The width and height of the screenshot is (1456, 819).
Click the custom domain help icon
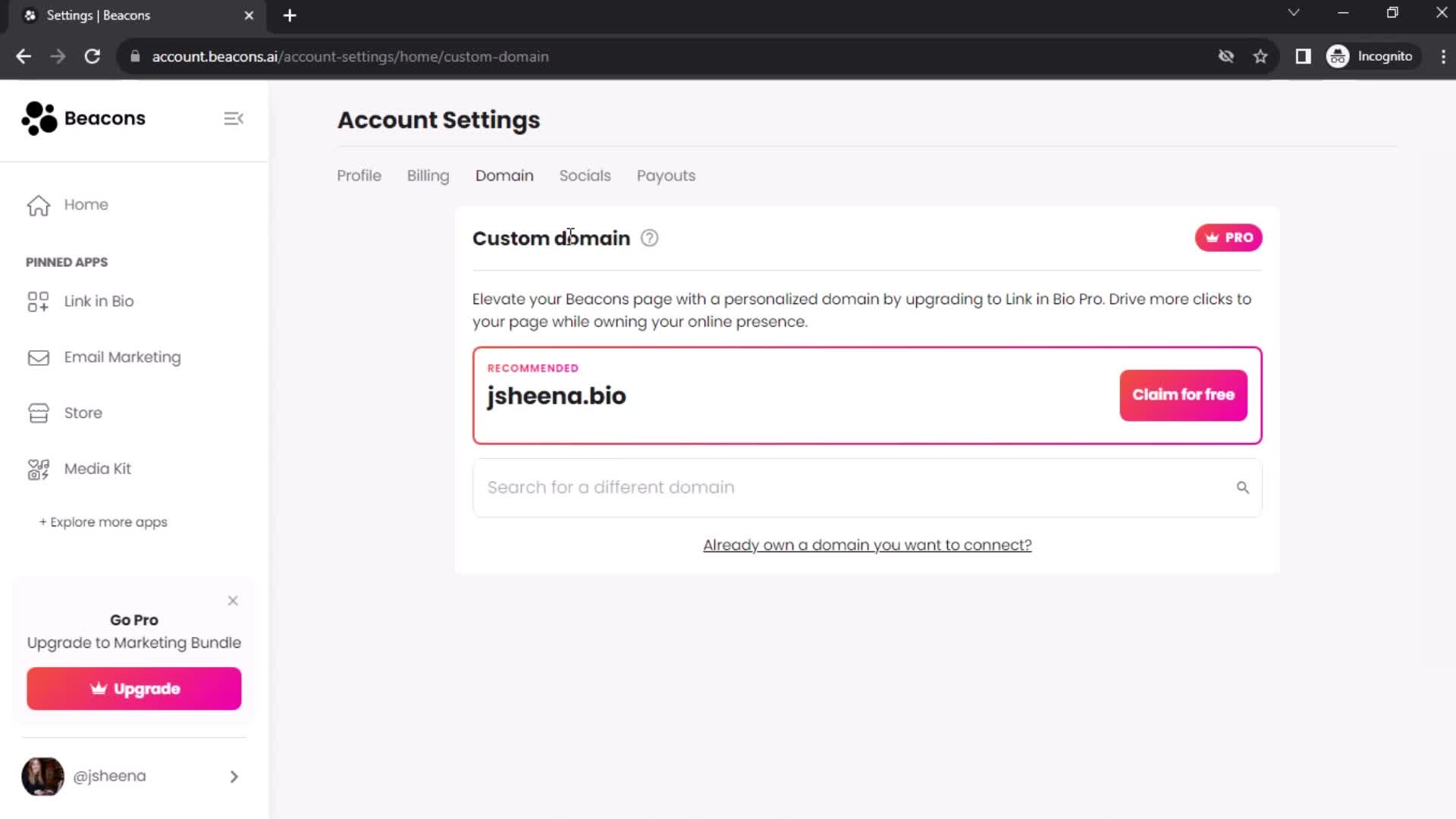(649, 238)
